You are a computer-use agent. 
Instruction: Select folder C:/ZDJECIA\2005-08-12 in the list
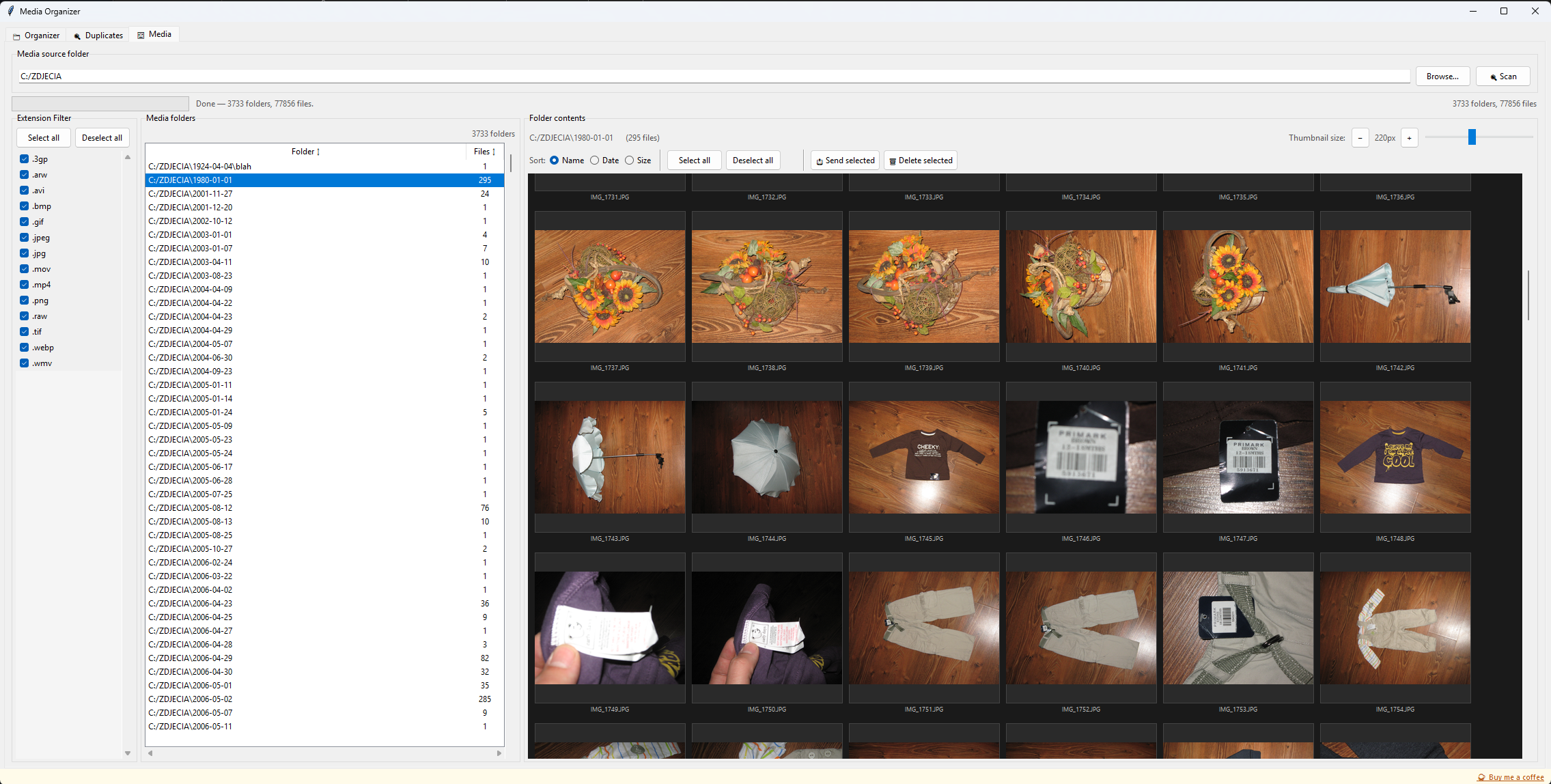(x=273, y=507)
